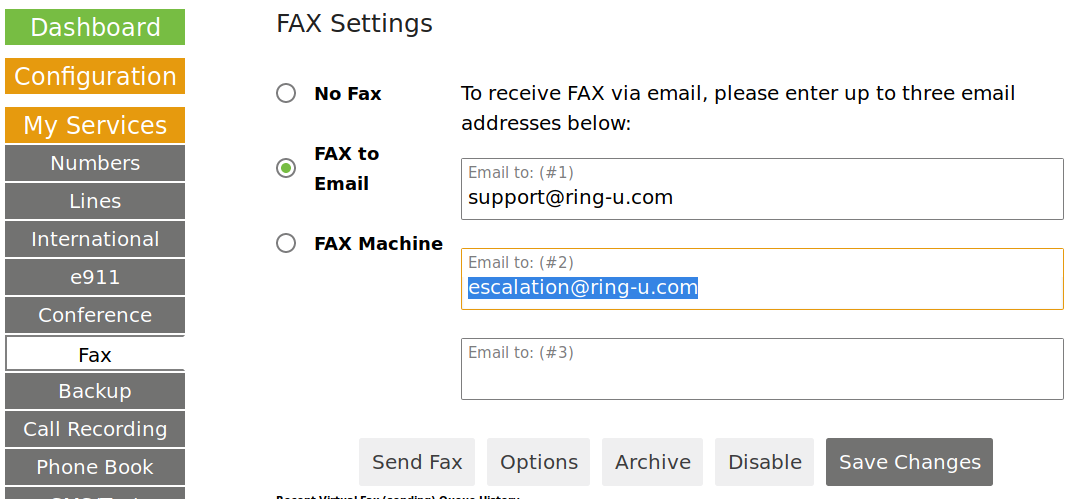
Task: Select the FAX Machine radio option
Action: point(286,243)
